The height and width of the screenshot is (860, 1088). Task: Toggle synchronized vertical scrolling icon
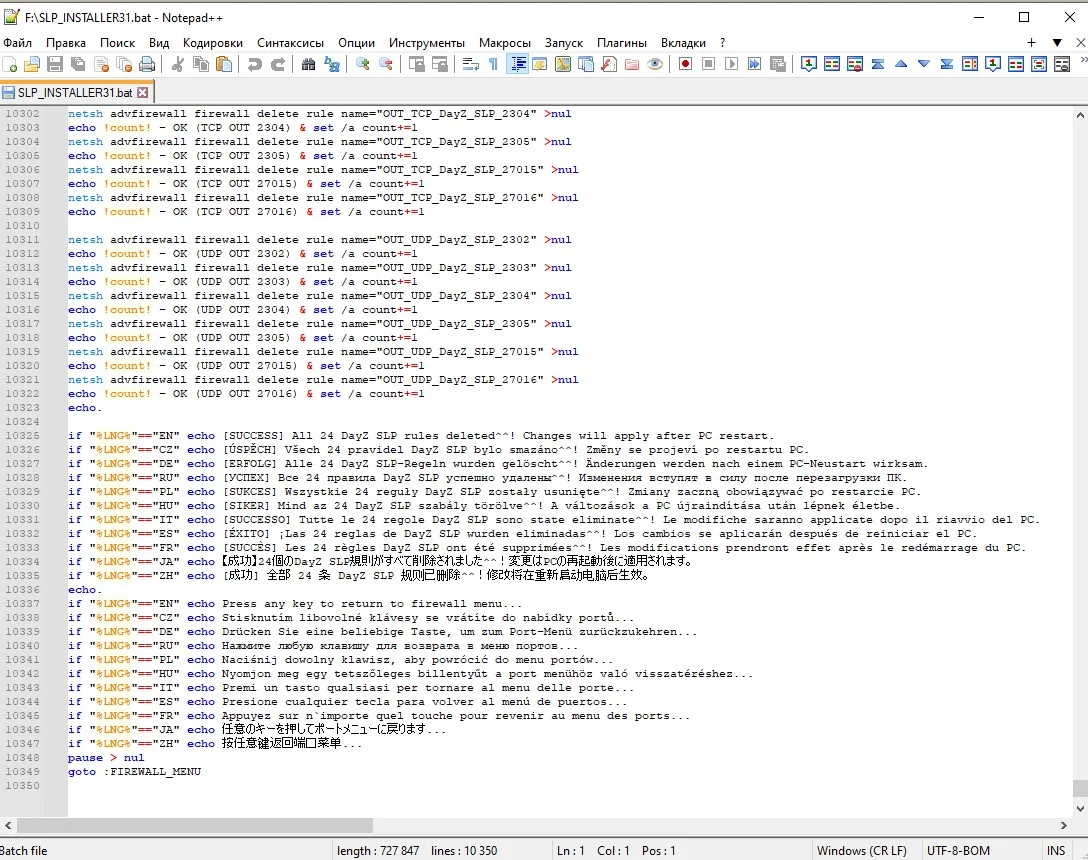click(416, 65)
